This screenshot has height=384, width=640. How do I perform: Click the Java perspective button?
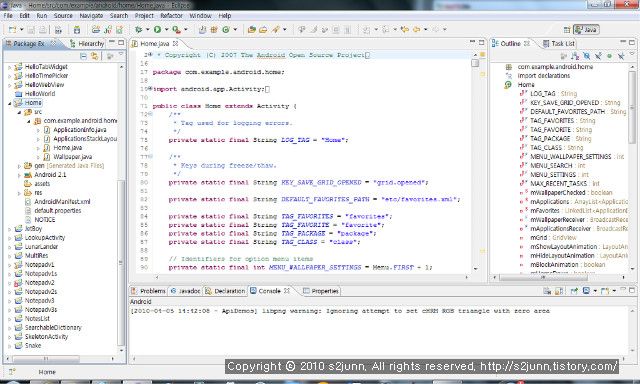pyautogui.click(x=586, y=30)
